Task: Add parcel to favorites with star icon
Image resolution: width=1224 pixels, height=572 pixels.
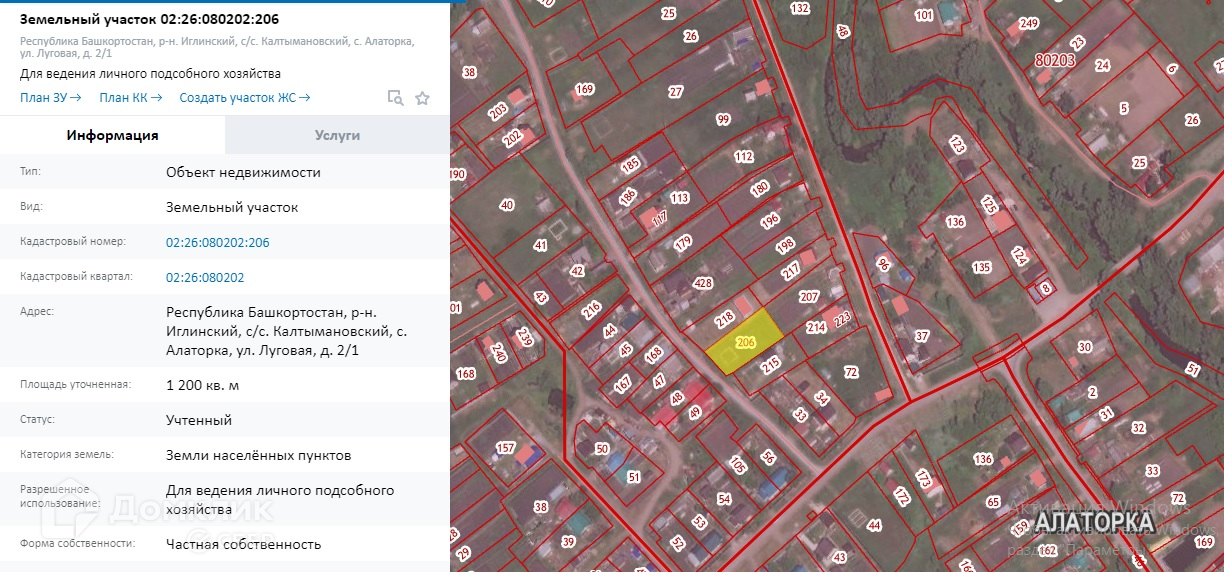Action: (x=422, y=98)
